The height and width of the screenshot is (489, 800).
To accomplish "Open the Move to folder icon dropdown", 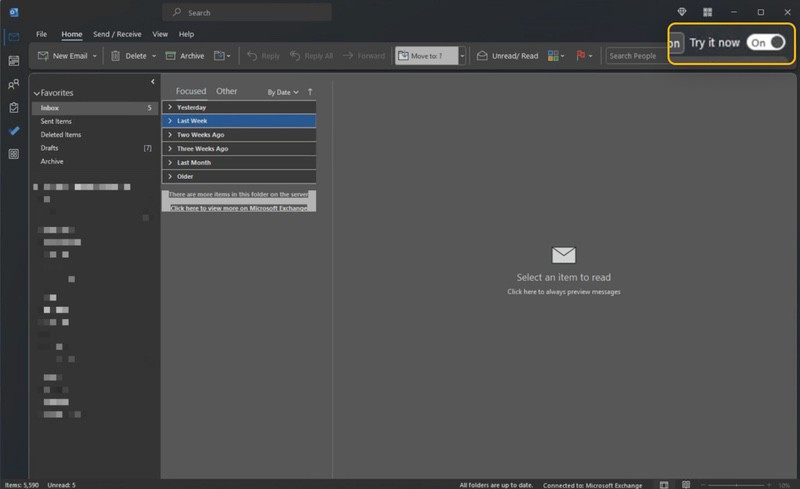I will 222,56.
